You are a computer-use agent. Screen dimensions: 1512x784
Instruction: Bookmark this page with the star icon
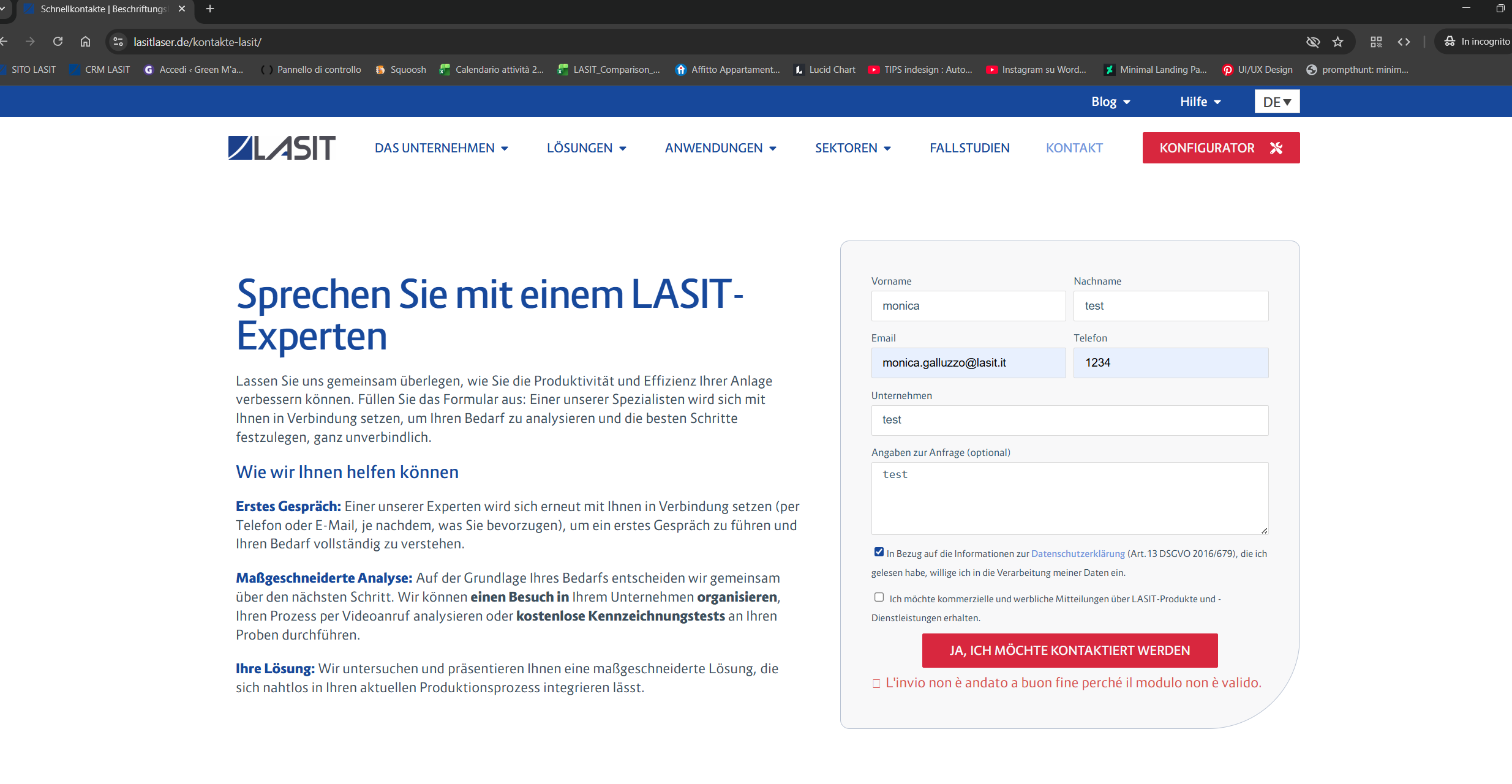[1337, 42]
